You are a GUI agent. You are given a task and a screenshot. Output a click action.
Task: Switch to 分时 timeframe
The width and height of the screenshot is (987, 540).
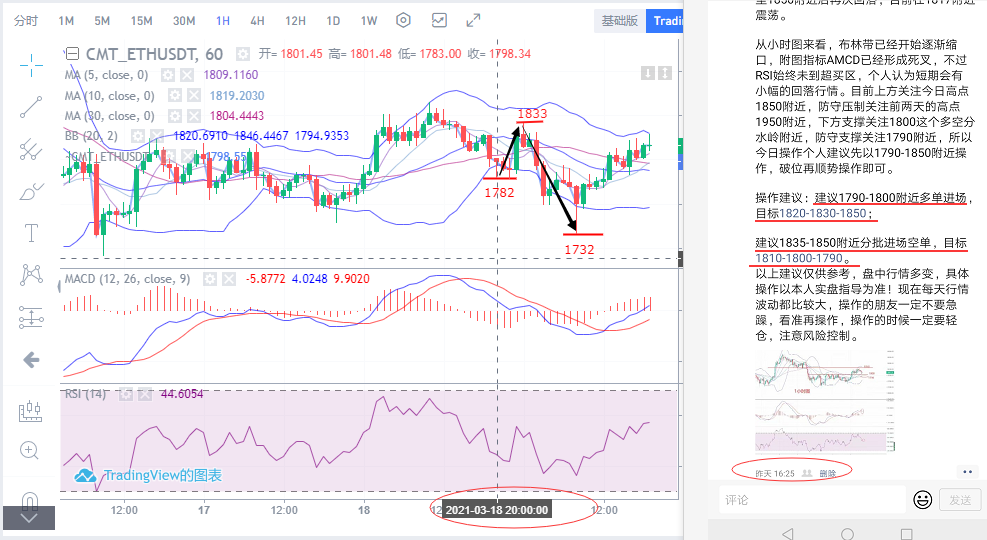click(x=26, y=21)
